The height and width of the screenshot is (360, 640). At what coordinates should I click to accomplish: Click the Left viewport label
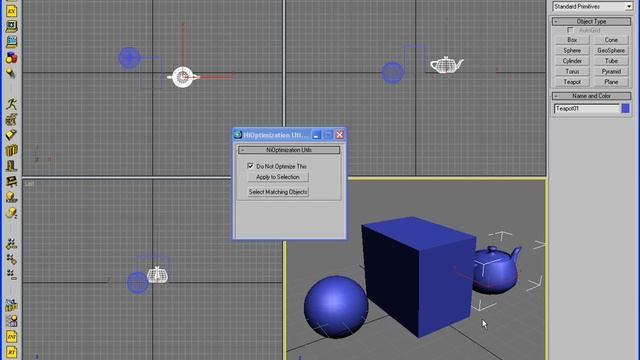click(x=29, y=184)
